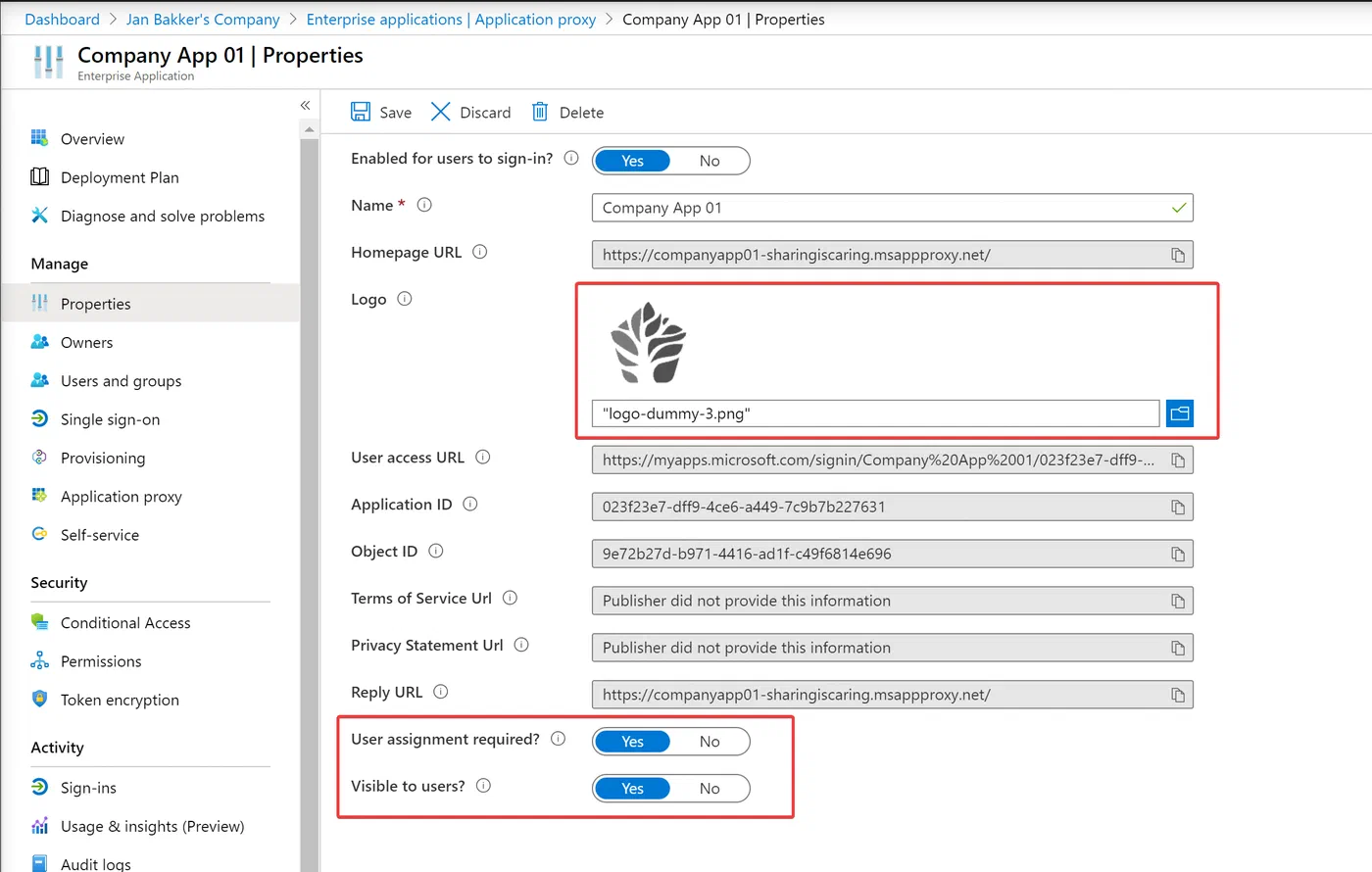Select Properties in the Manage section
This screenshot has height=872, width=1372.
point(150,304)
